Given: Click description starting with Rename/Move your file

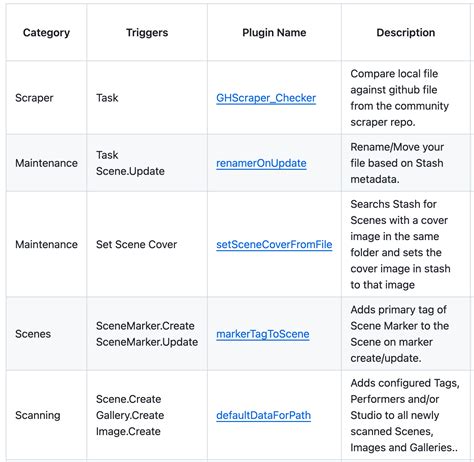Looking at the screenshot, I should [x=397, y=163].
